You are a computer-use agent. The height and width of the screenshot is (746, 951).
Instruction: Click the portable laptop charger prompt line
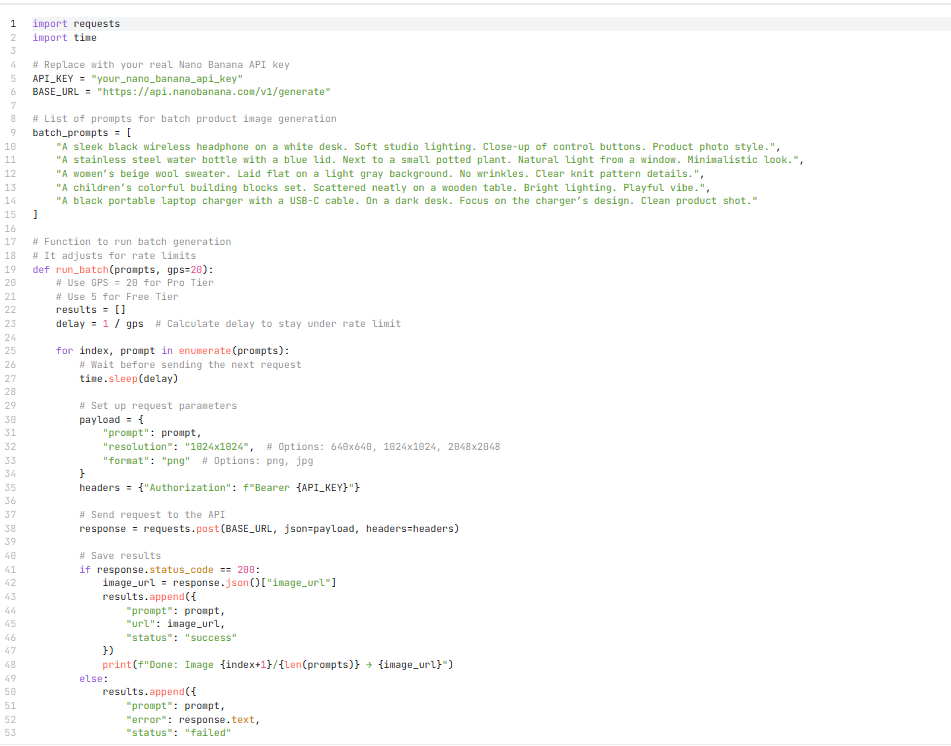click(408, 201)
